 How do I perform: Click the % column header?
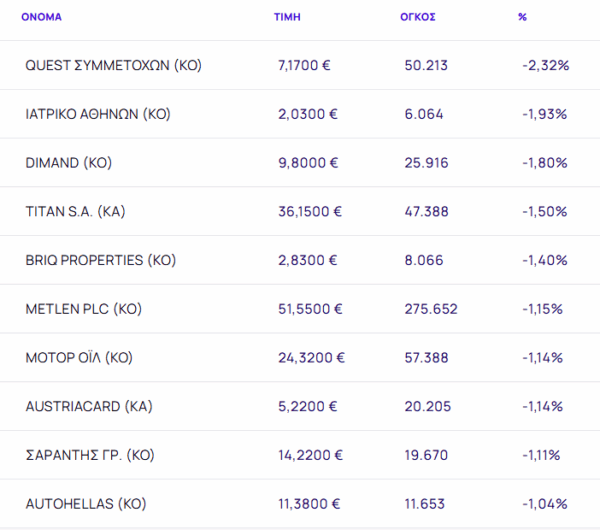[522, 17]
